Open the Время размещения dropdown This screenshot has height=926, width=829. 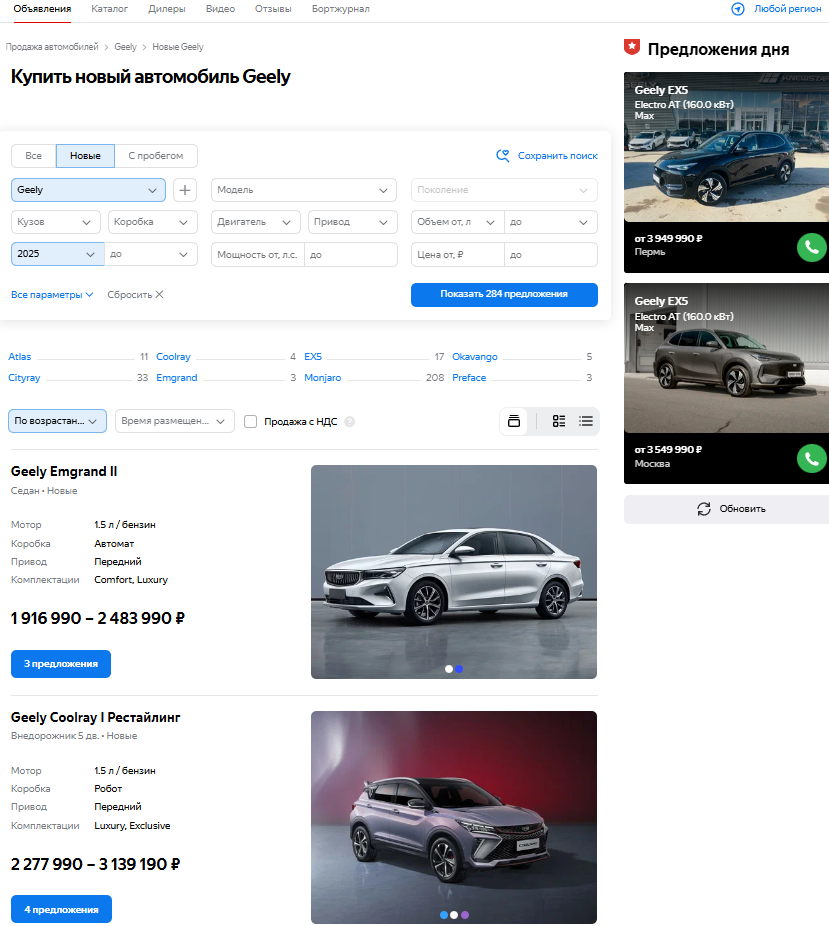[175, 421]
